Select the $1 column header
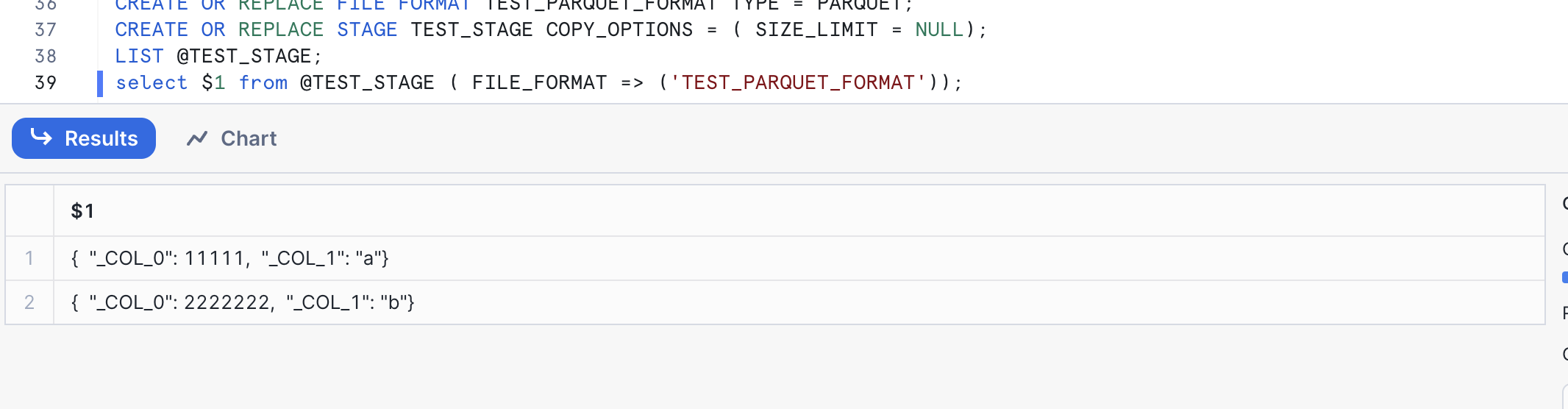The height and width of the screenshot is (409, 1568). 82,211
